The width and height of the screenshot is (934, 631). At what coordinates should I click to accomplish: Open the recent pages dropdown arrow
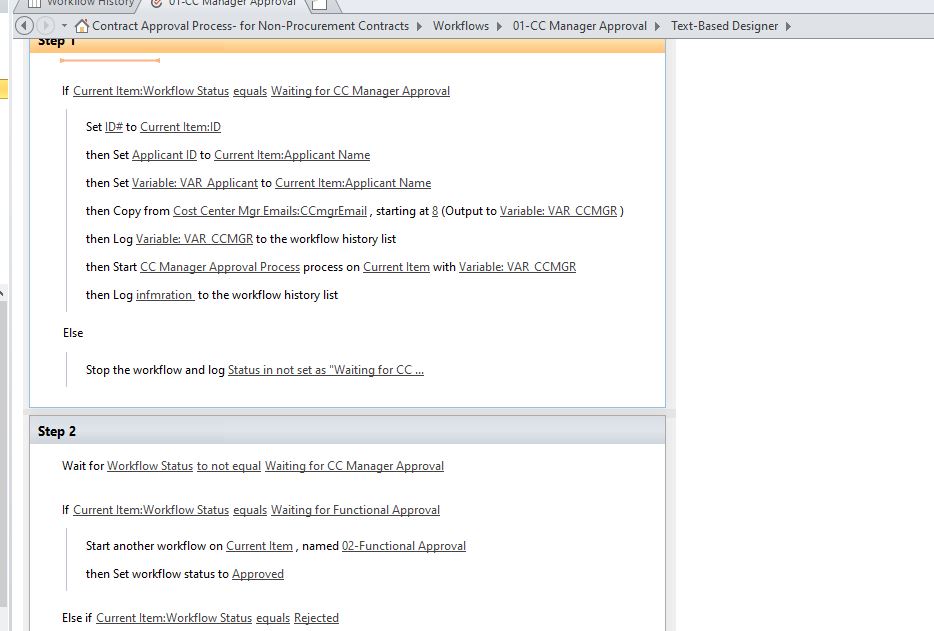(x=64, y=26)
